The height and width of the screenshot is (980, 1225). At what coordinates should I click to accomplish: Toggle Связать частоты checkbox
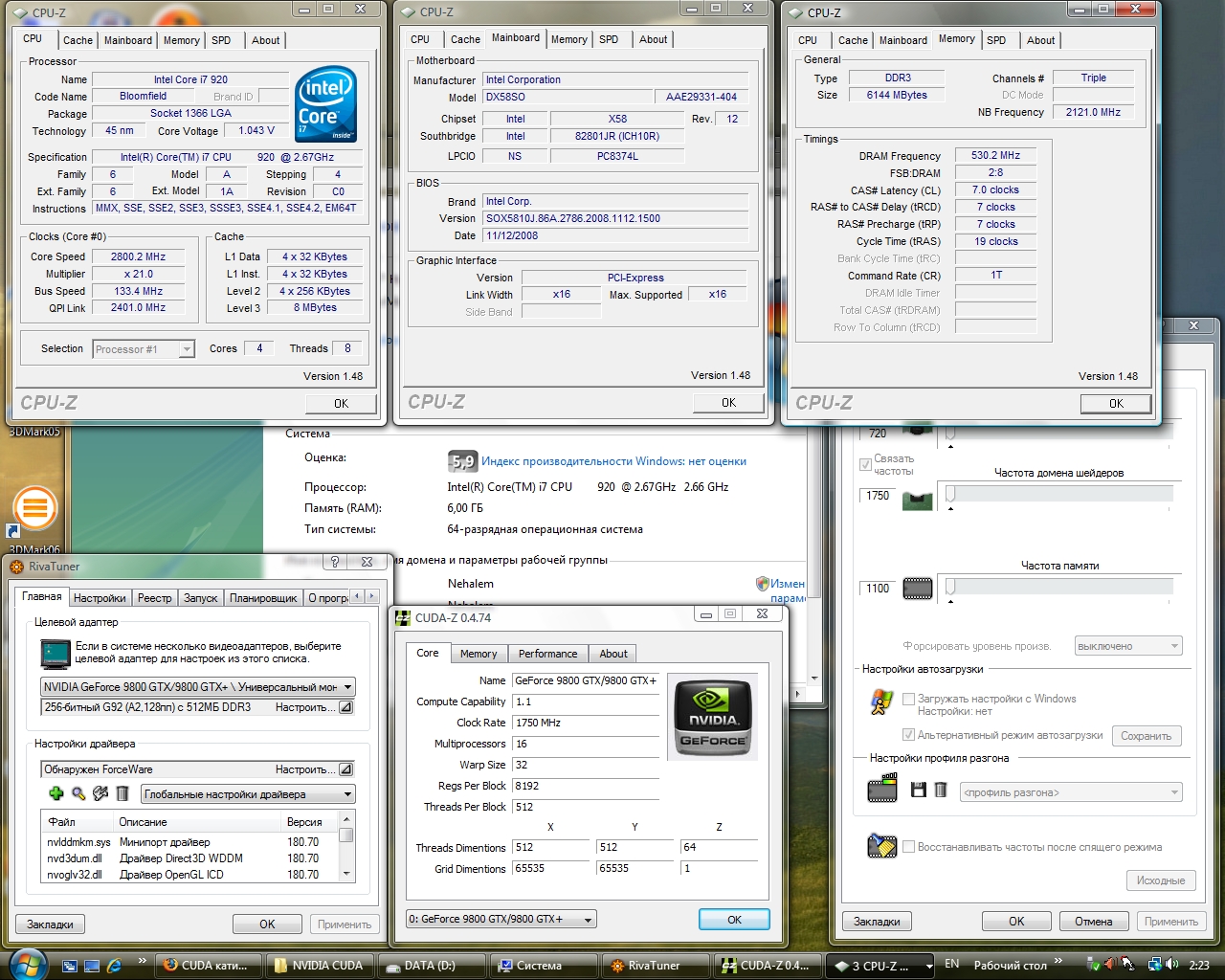click(865, 465)
